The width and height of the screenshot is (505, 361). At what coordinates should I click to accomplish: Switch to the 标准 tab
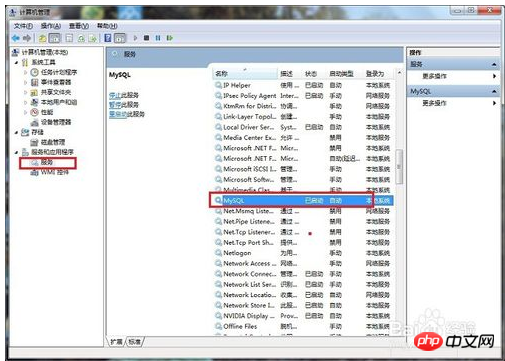click(x=135, y=342)
